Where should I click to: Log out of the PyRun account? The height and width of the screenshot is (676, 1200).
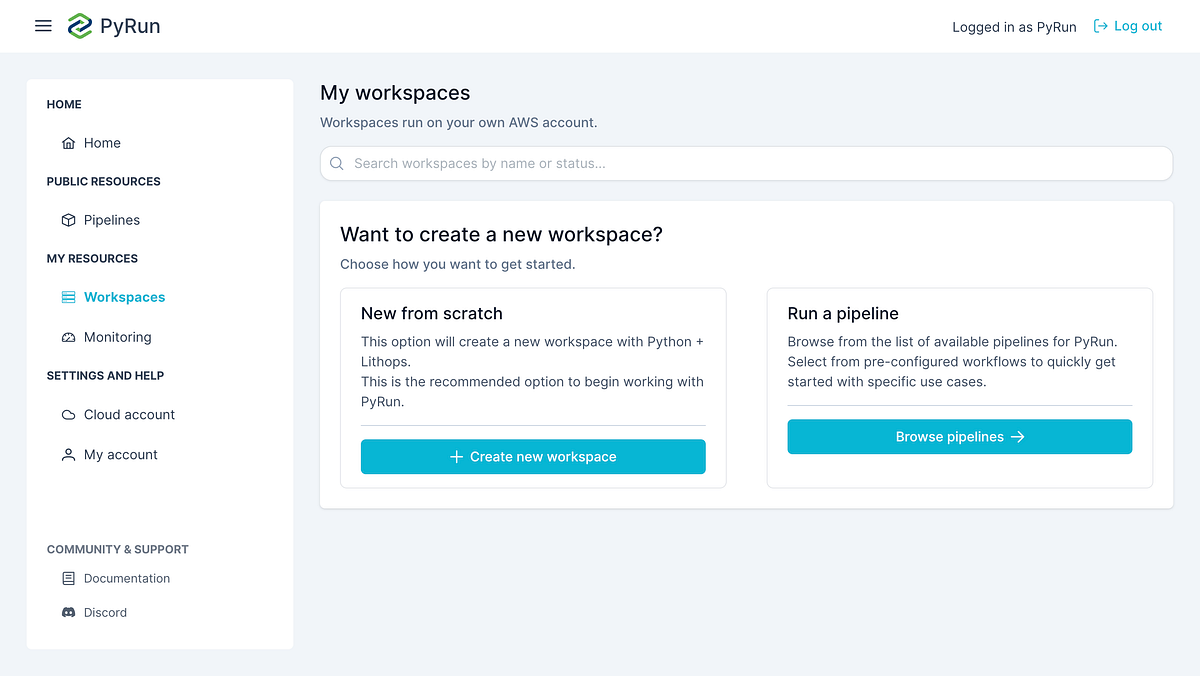tap(1136, 26)
